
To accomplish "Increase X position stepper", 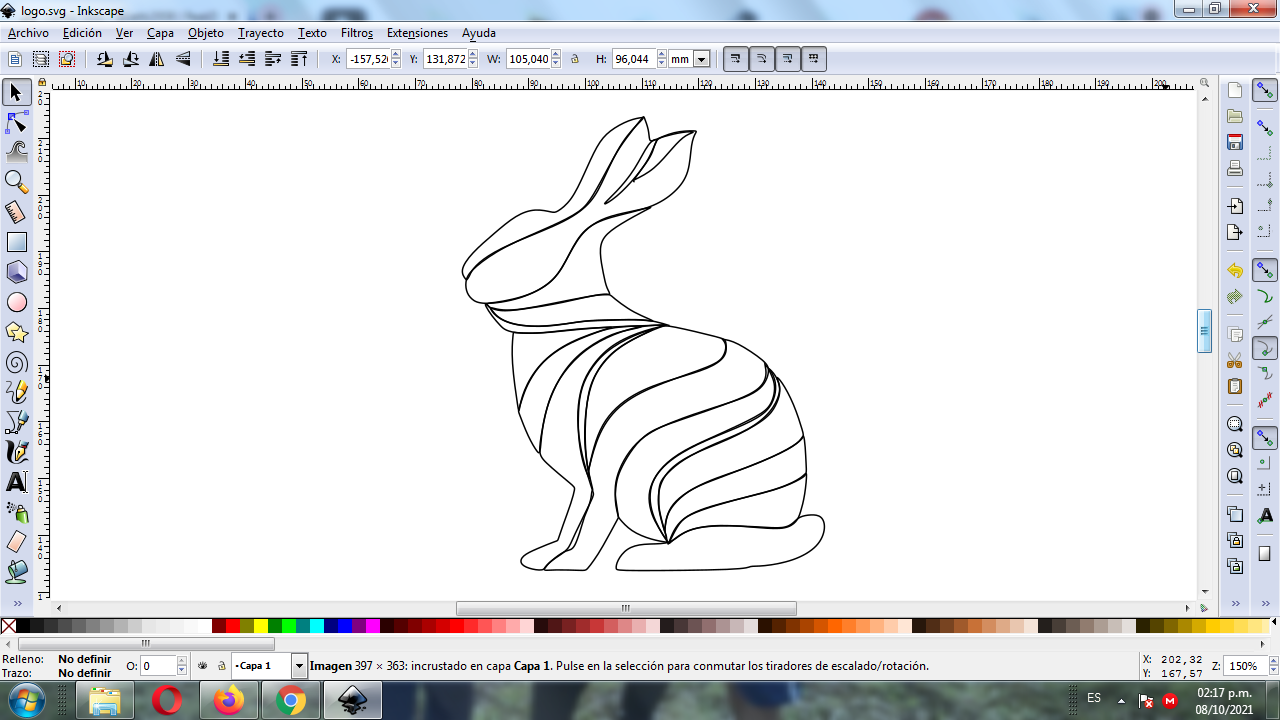I will point(396,55).
